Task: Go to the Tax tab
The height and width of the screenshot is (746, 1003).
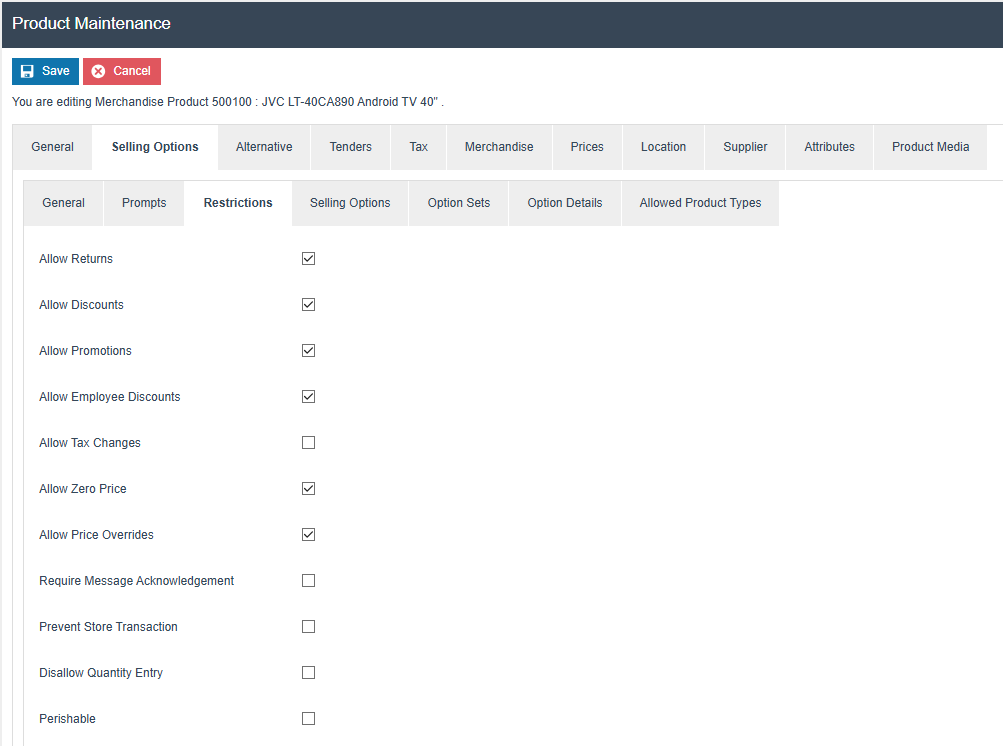Action: click(x=418, y=147)
